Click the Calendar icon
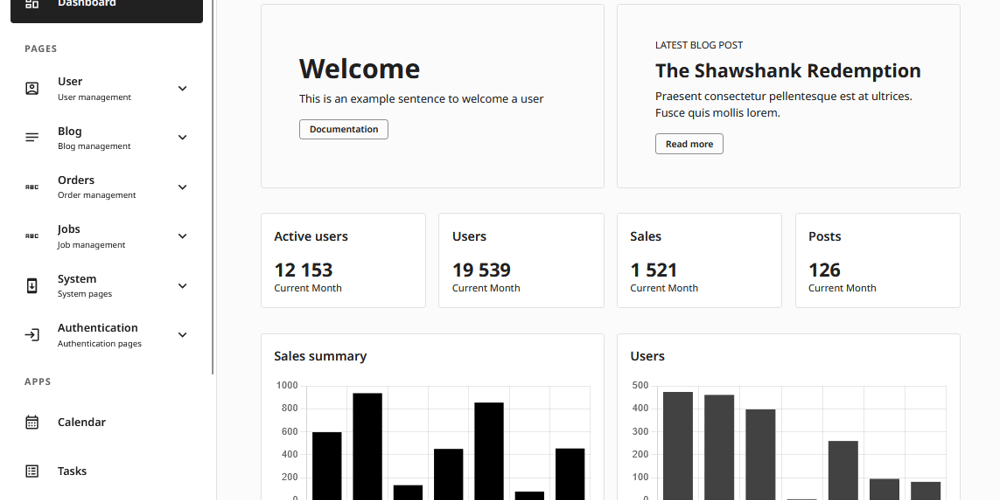1000x500 pixels. (x=32, y=422)
